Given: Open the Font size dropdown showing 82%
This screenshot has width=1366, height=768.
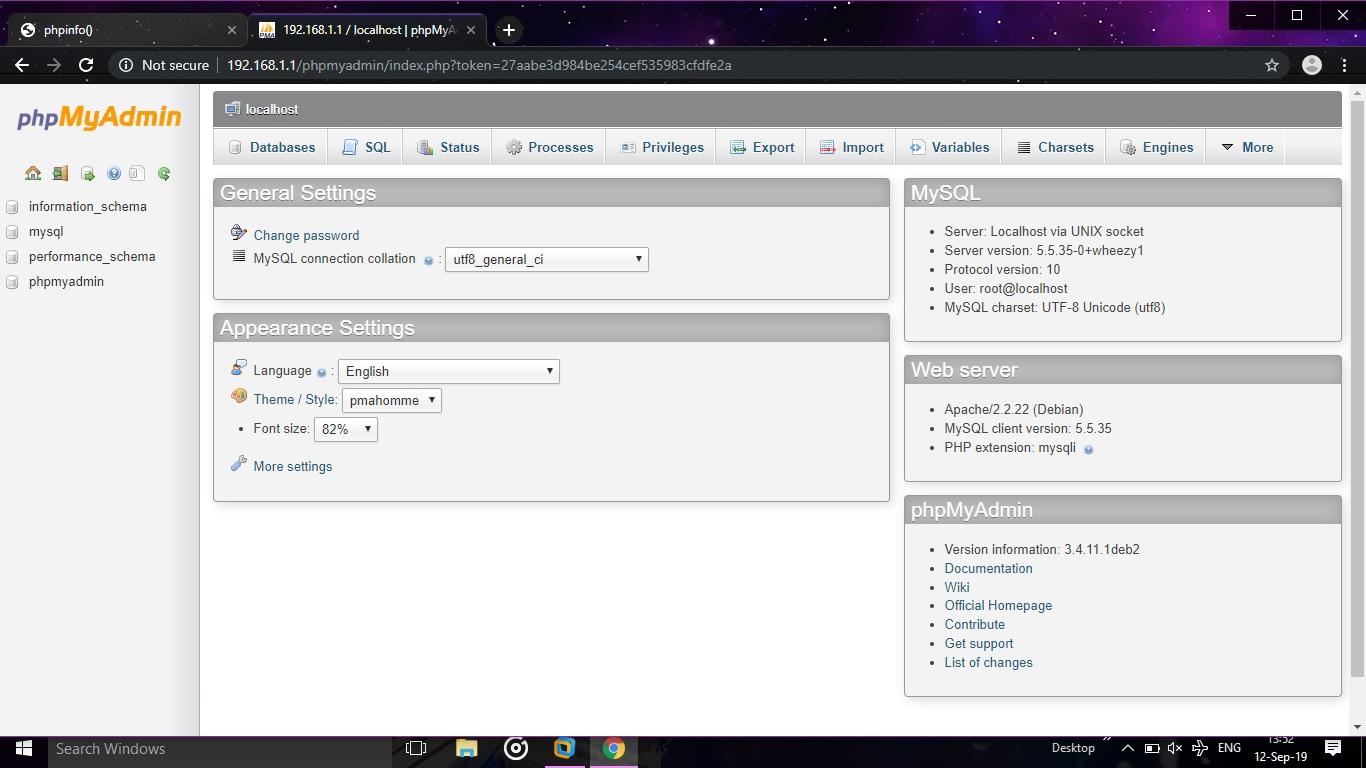Looking at the screenshot, I should 346,429.
